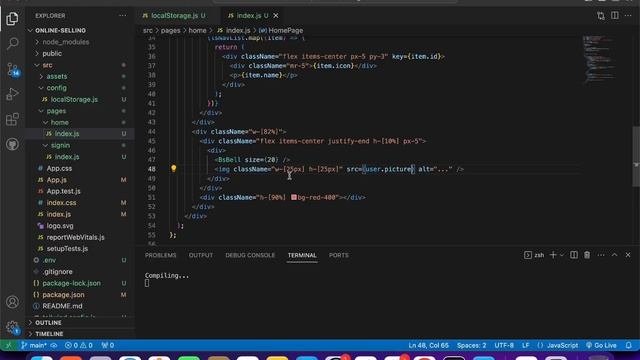Open the new terminal dropdown arrow

coord(562,255)
